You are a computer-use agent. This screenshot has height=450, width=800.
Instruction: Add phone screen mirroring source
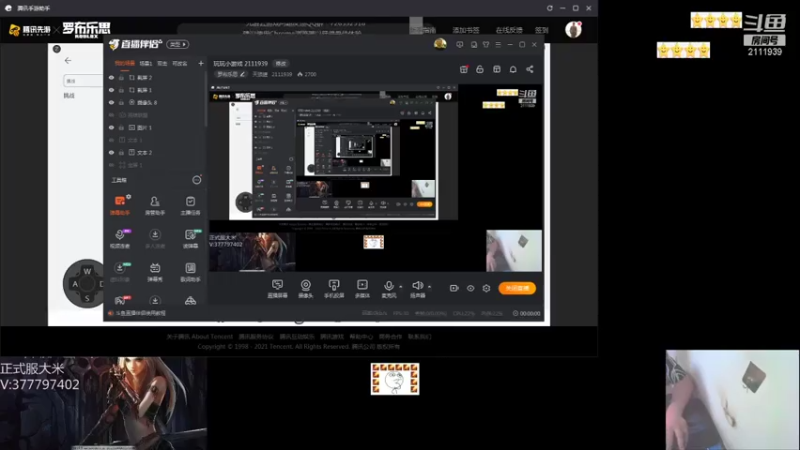pos(334,288)
